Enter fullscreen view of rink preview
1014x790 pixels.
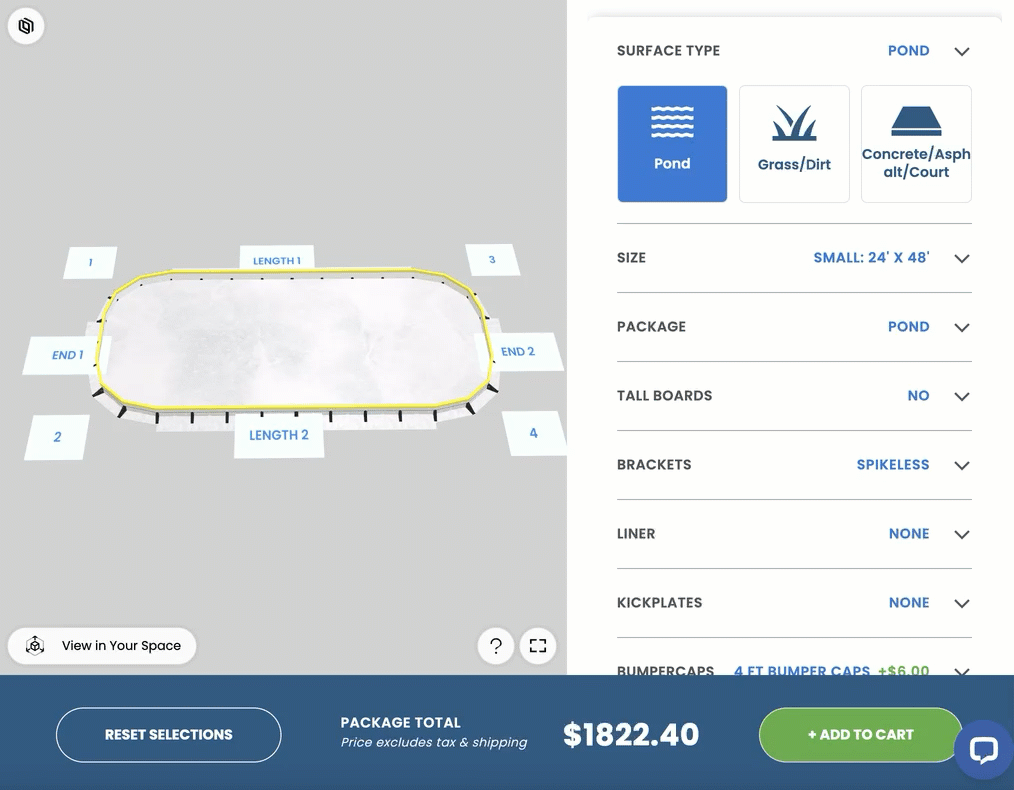tap(538, 646)
